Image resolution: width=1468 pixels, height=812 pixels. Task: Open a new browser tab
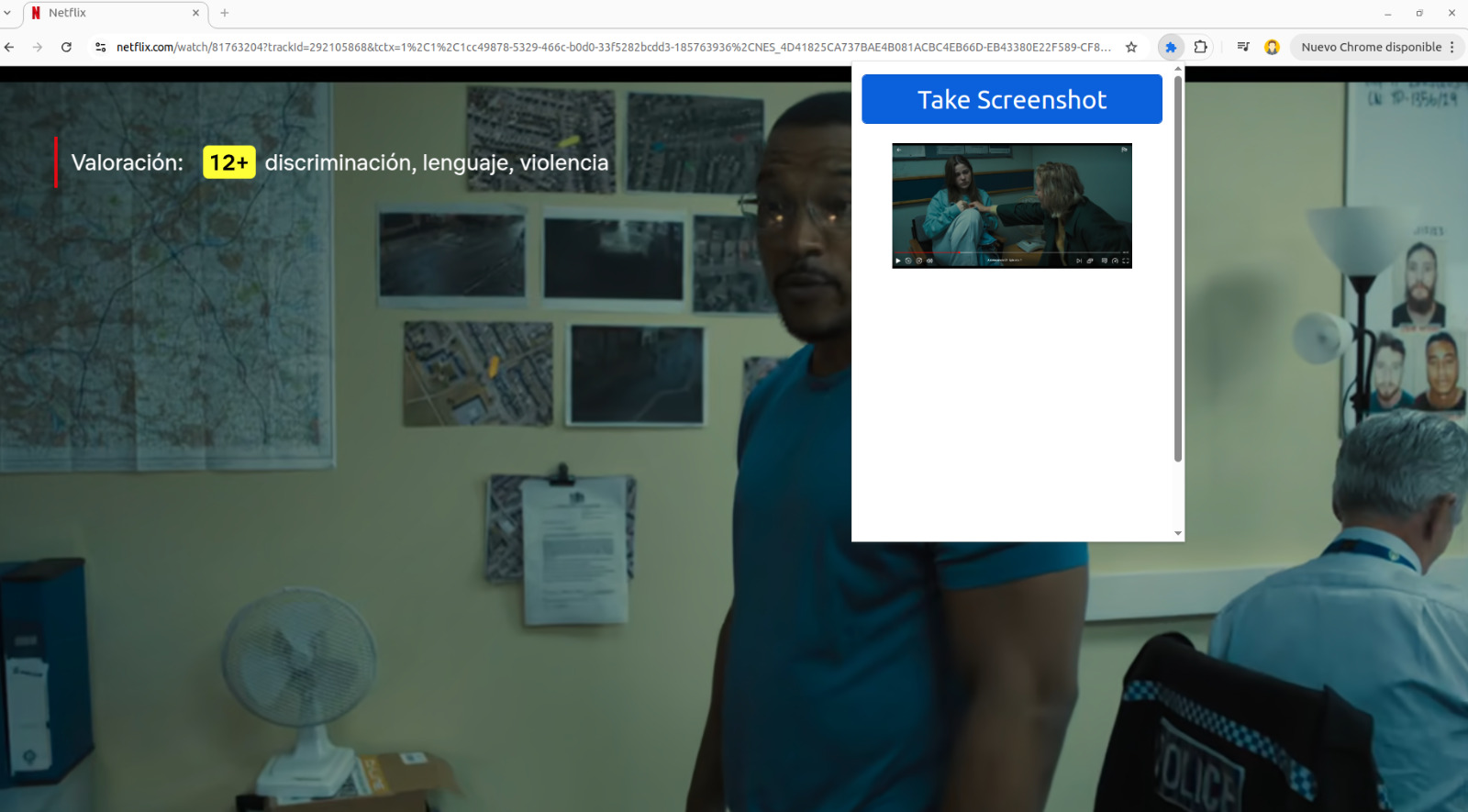(x=225, y=13)
